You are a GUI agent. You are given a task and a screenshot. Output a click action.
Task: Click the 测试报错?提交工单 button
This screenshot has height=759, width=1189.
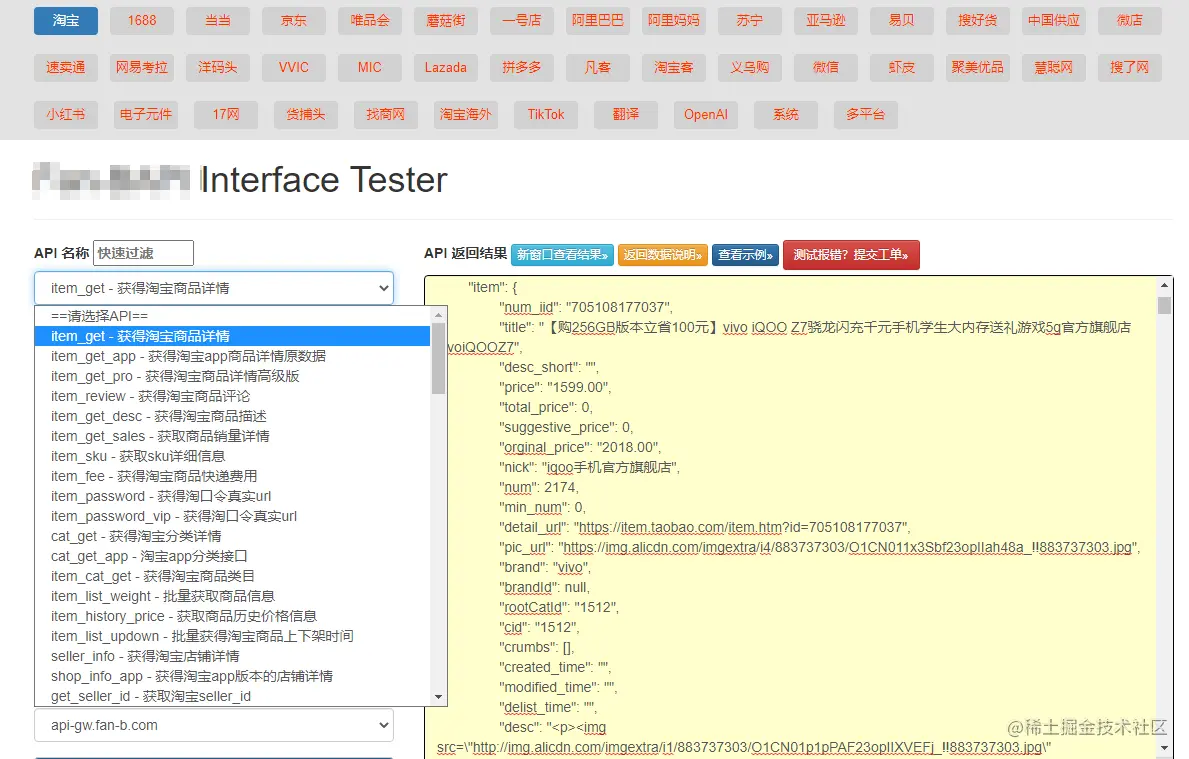point(851,255)
